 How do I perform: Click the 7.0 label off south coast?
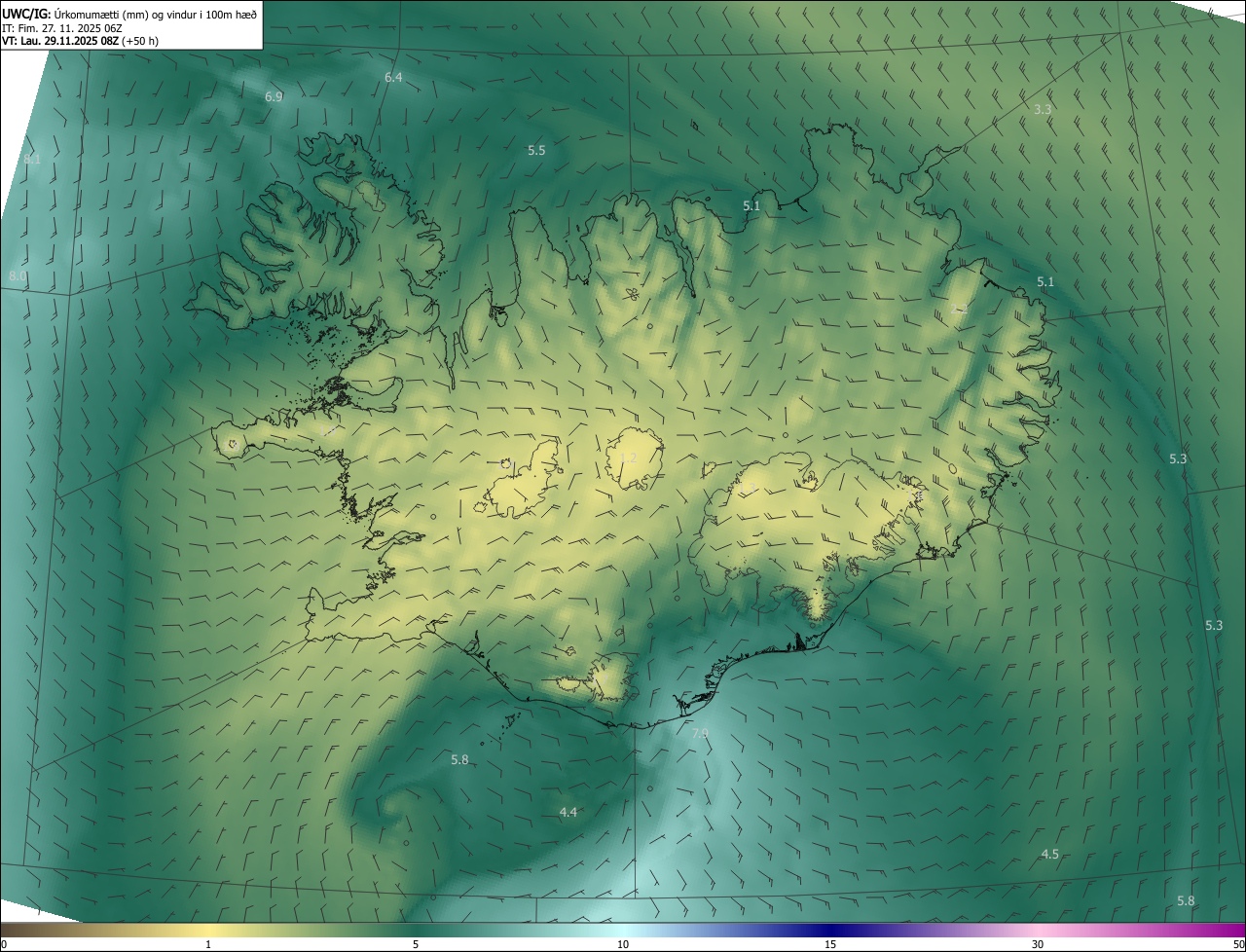click(700, 733)
